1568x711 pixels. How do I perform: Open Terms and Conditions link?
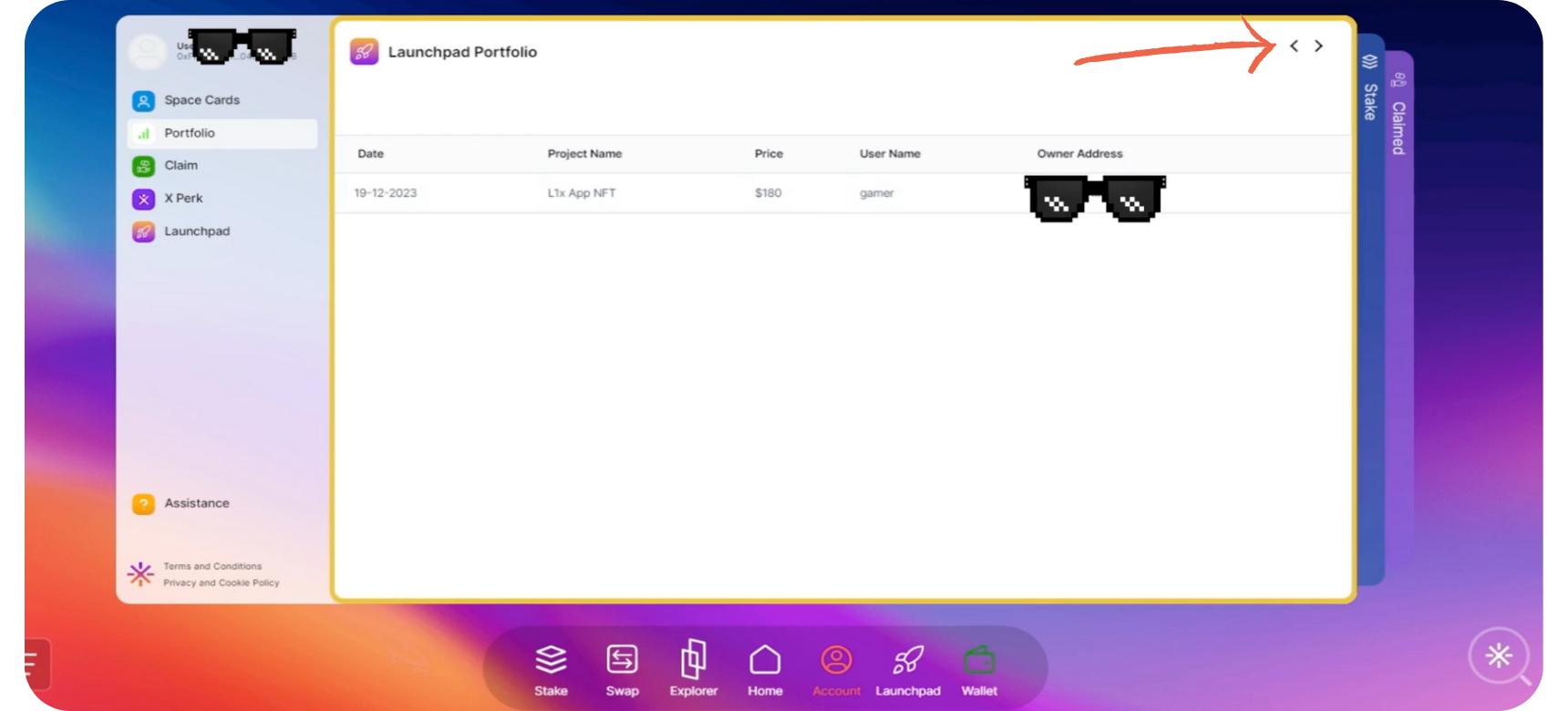coord(212,566)
